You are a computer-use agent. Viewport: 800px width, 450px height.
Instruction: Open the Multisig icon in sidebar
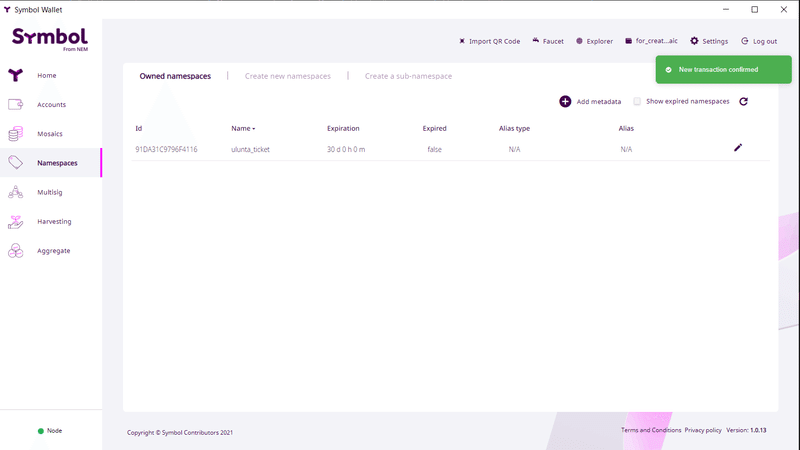15,192
